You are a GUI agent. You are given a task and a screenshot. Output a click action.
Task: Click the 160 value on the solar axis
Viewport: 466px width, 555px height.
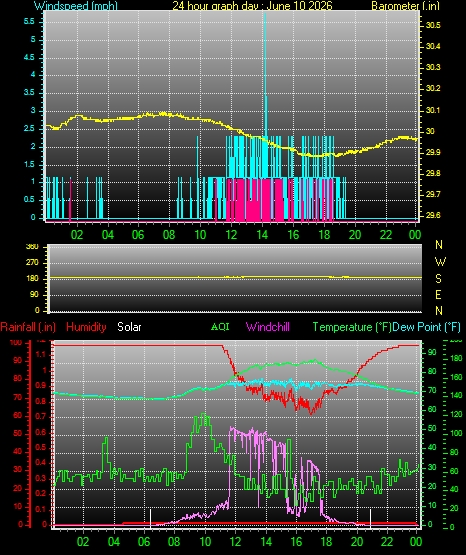pos(456,377)
